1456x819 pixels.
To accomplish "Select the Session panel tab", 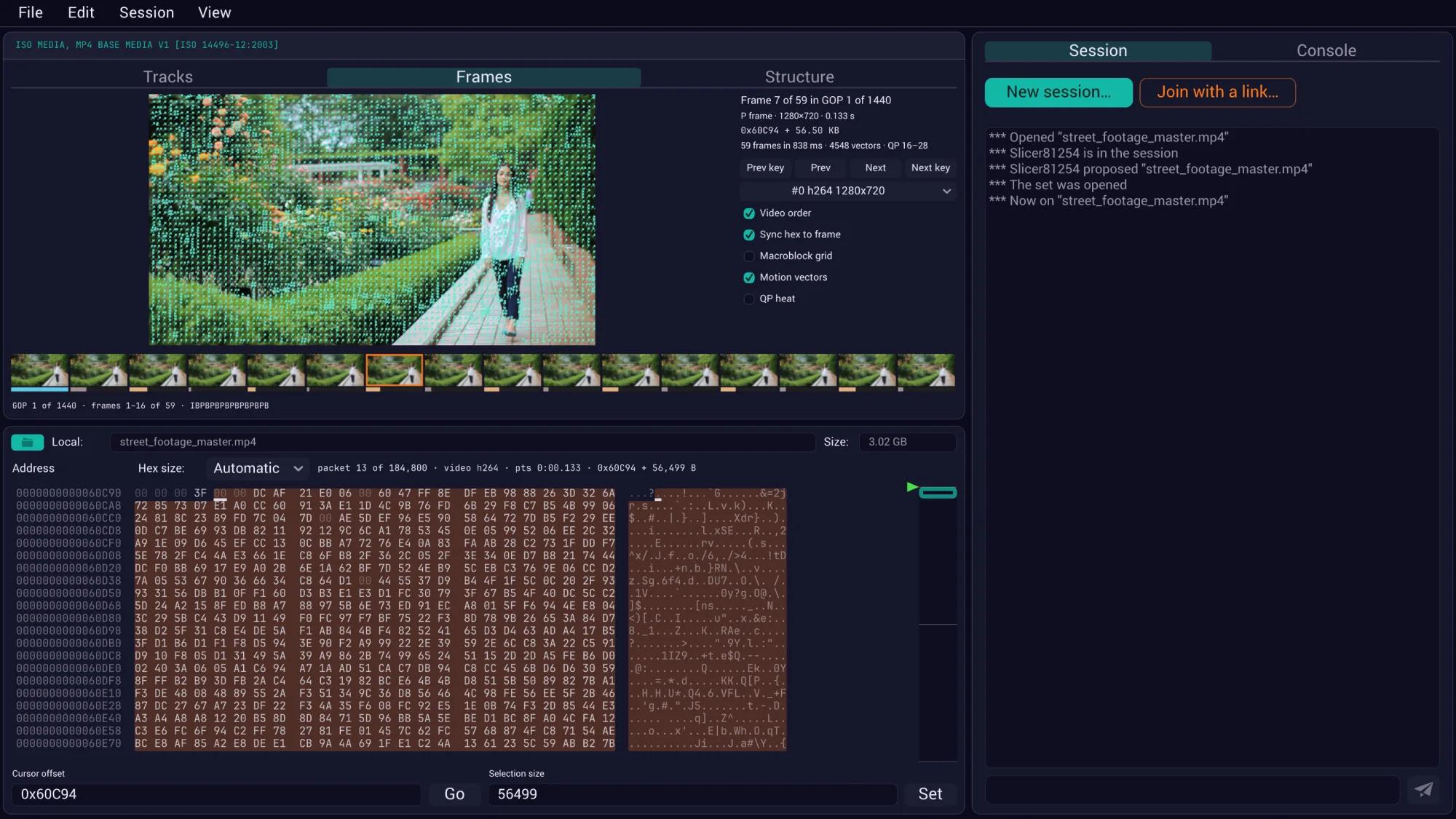I will click(x=1098, y=51).
